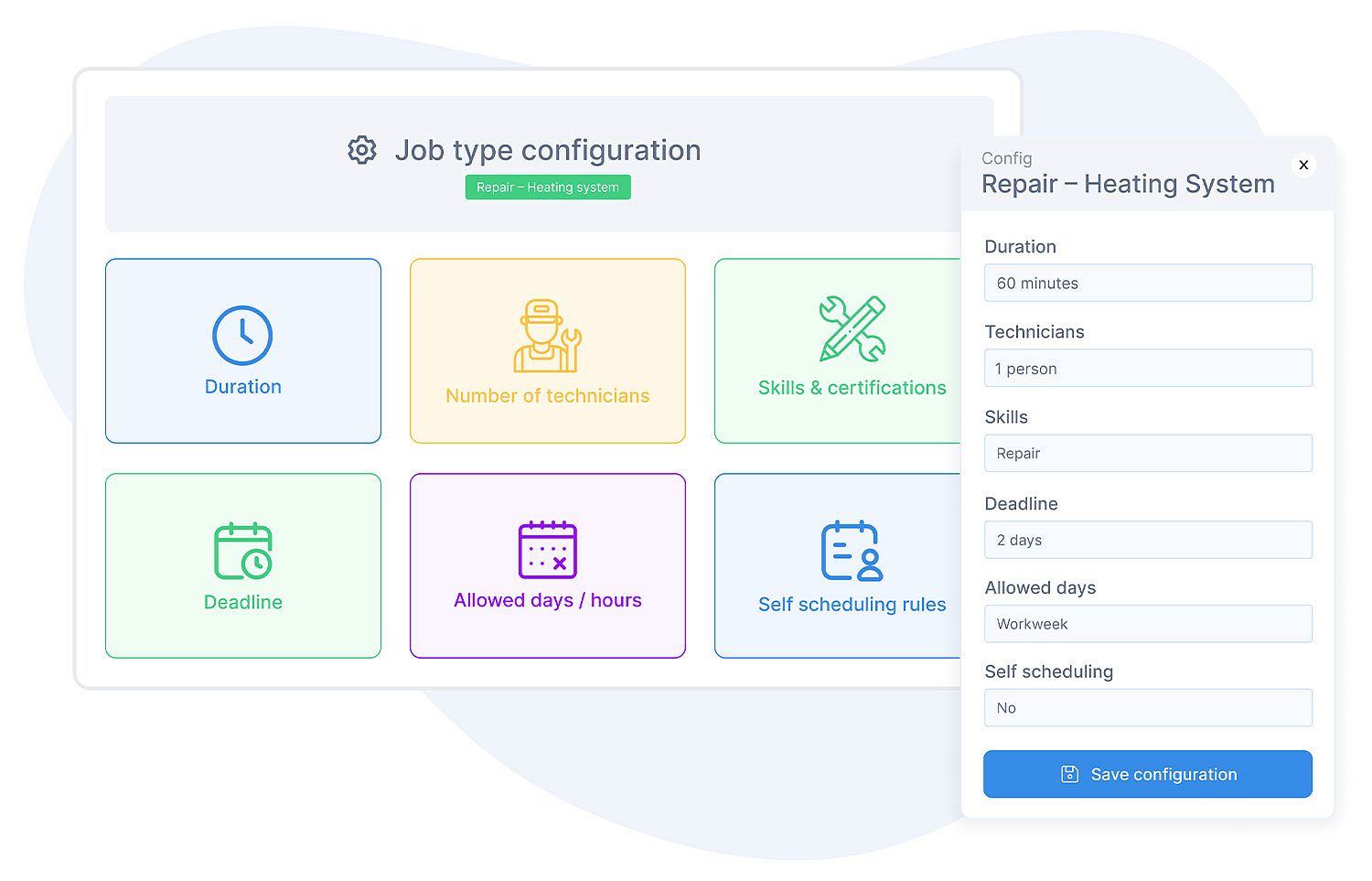
Task: Open the Skills field showing Repair
Action: coord(1148,454)
